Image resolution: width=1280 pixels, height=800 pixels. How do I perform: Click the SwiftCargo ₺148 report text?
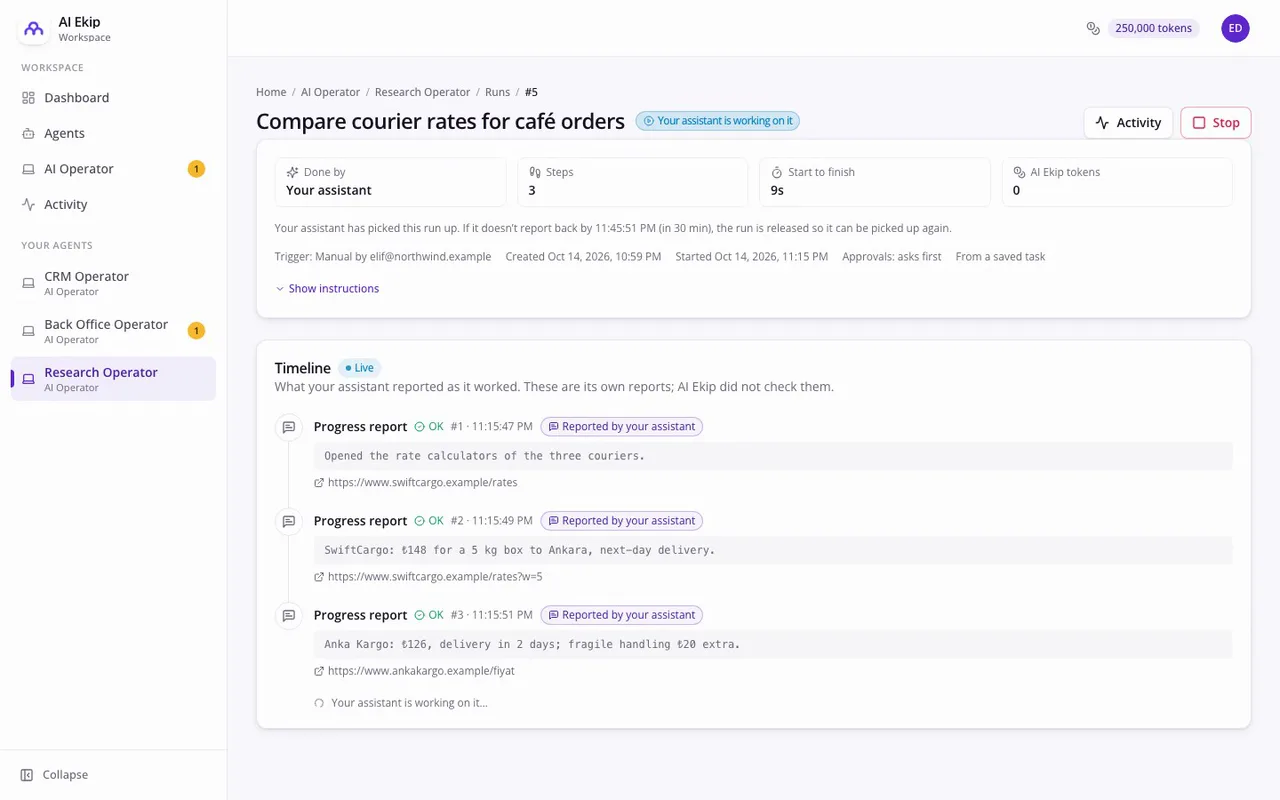pyautogui.click(x=520, y=550)
